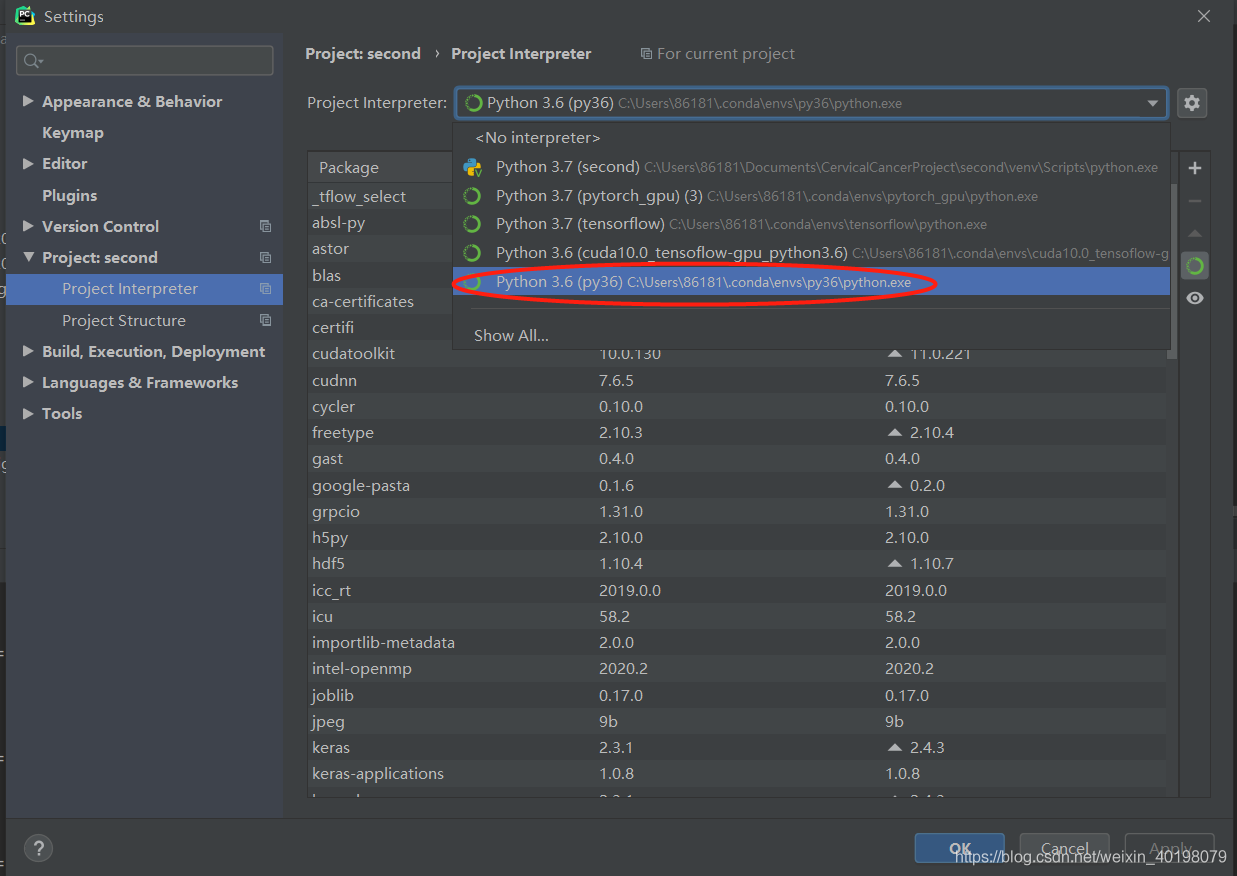This screenshot has width=1237, height=876.
Task: Open Plugins settings page
Action: click(69, 195)
